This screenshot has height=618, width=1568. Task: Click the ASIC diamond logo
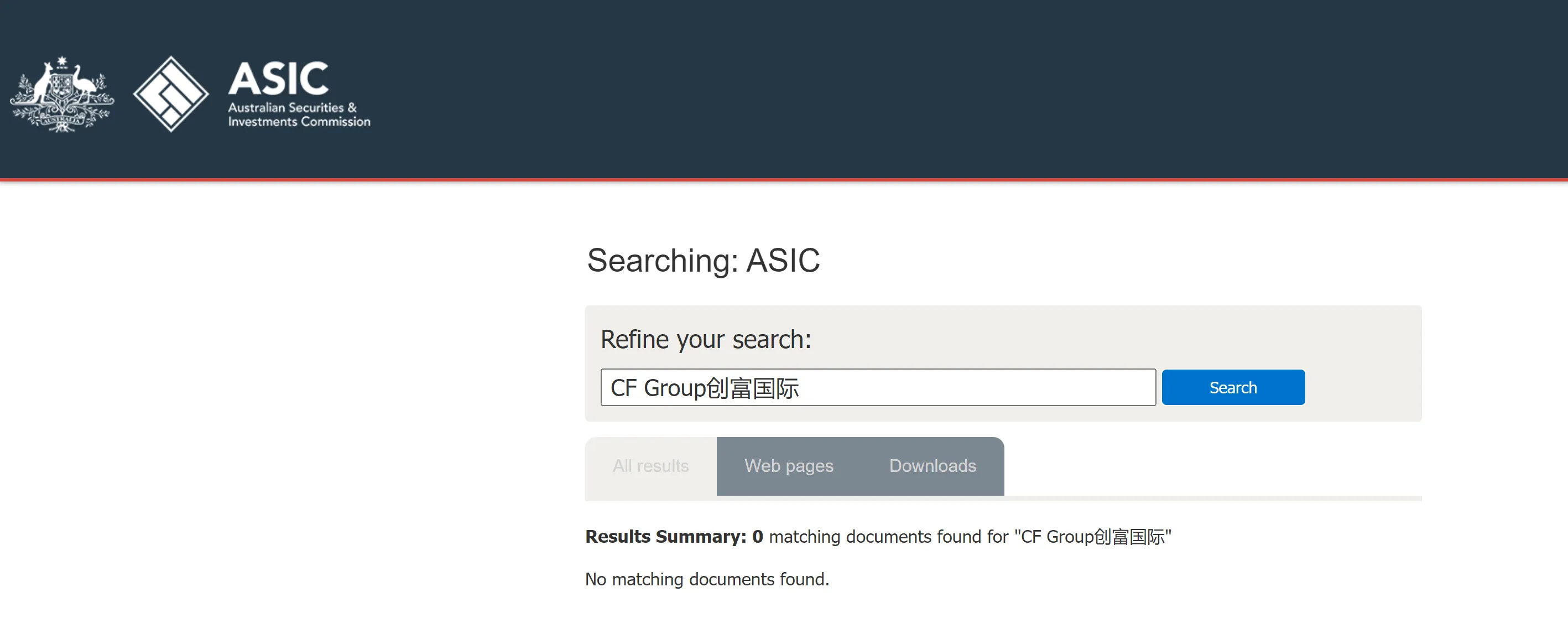171,95
